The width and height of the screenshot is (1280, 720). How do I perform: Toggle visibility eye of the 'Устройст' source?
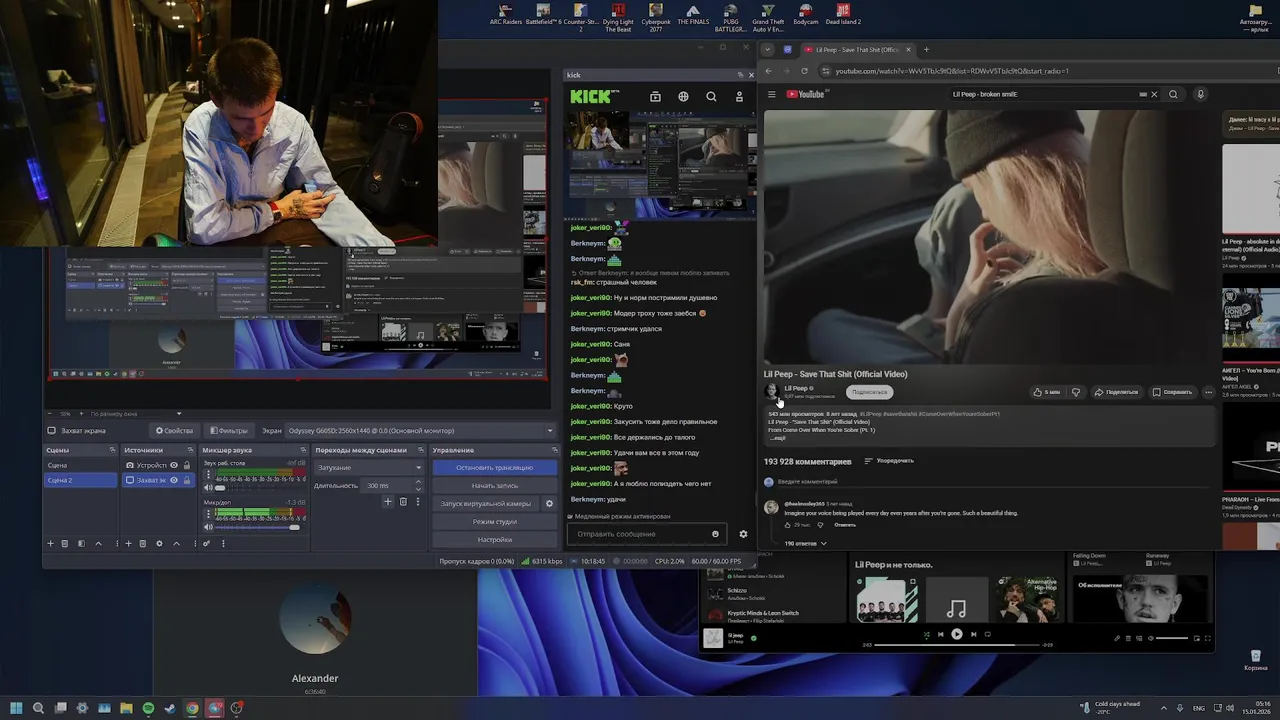pyautogui.click(x=174, y=465)
